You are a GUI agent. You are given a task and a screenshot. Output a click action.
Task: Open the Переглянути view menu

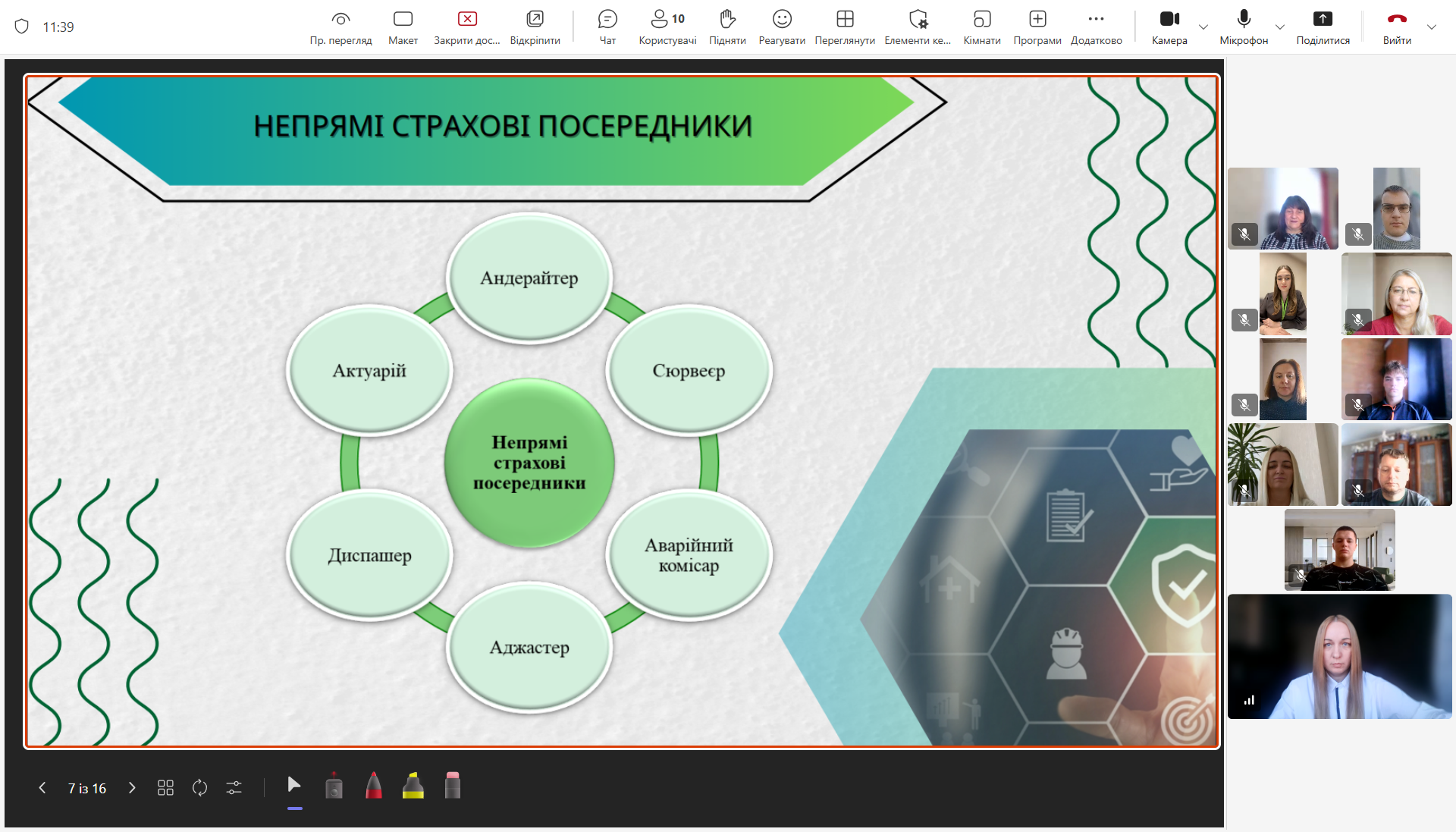tap(845, 27)
